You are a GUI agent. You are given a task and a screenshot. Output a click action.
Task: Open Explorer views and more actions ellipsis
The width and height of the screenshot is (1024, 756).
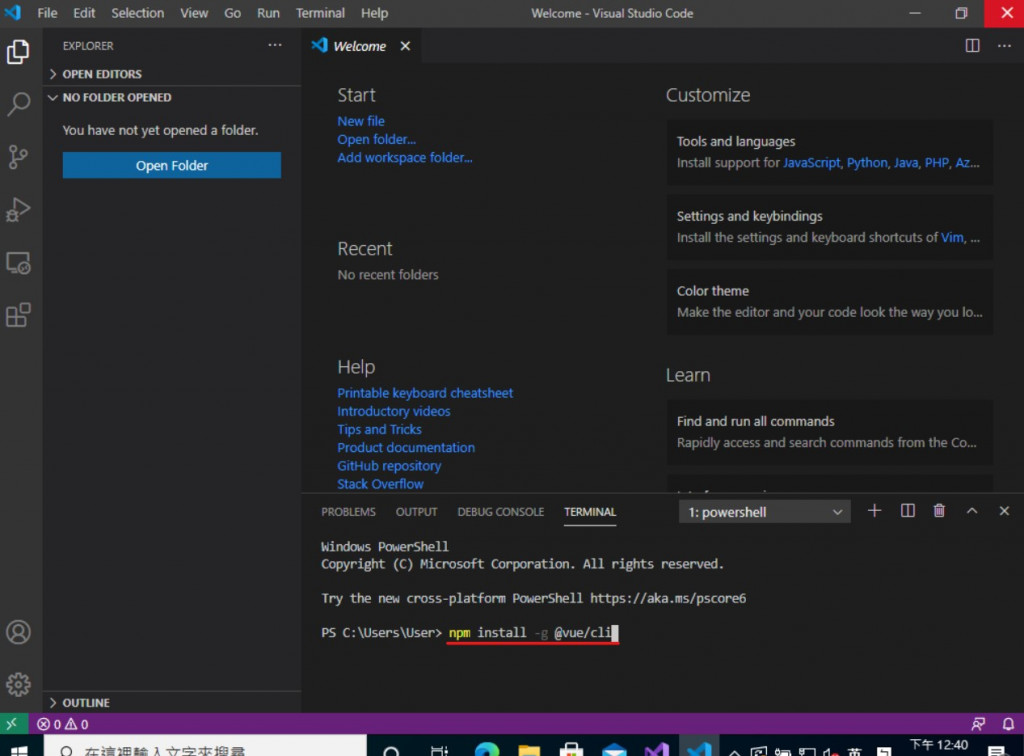tap(275, 45)
